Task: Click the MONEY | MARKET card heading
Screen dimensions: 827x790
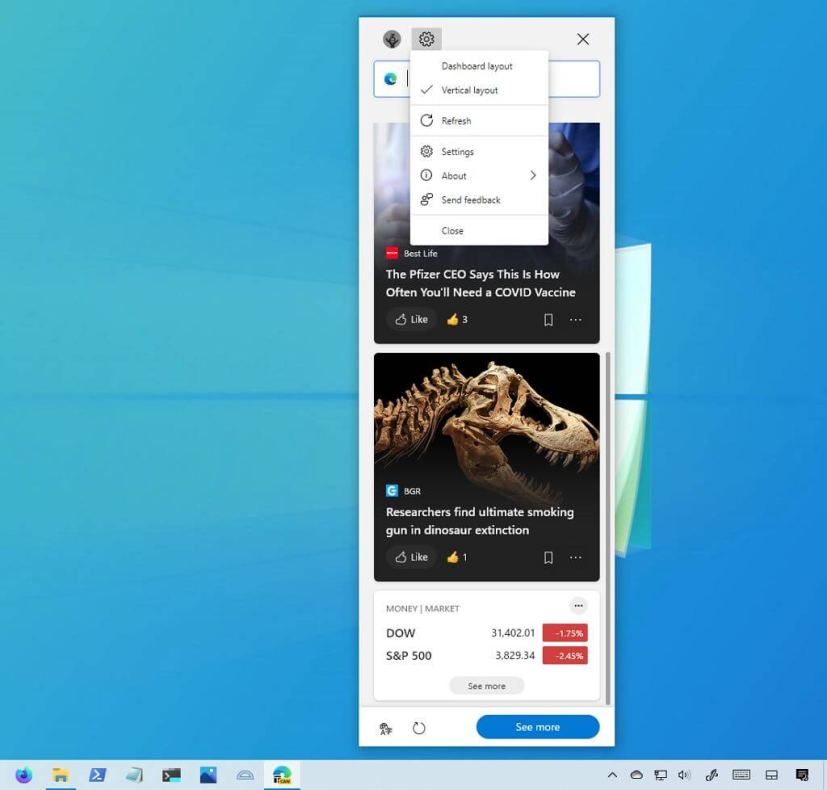Action: coord(422,609)
